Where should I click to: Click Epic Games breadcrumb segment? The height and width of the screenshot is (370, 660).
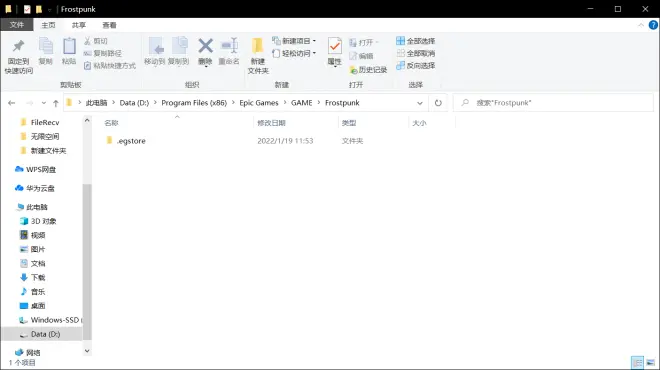[259, 103]
